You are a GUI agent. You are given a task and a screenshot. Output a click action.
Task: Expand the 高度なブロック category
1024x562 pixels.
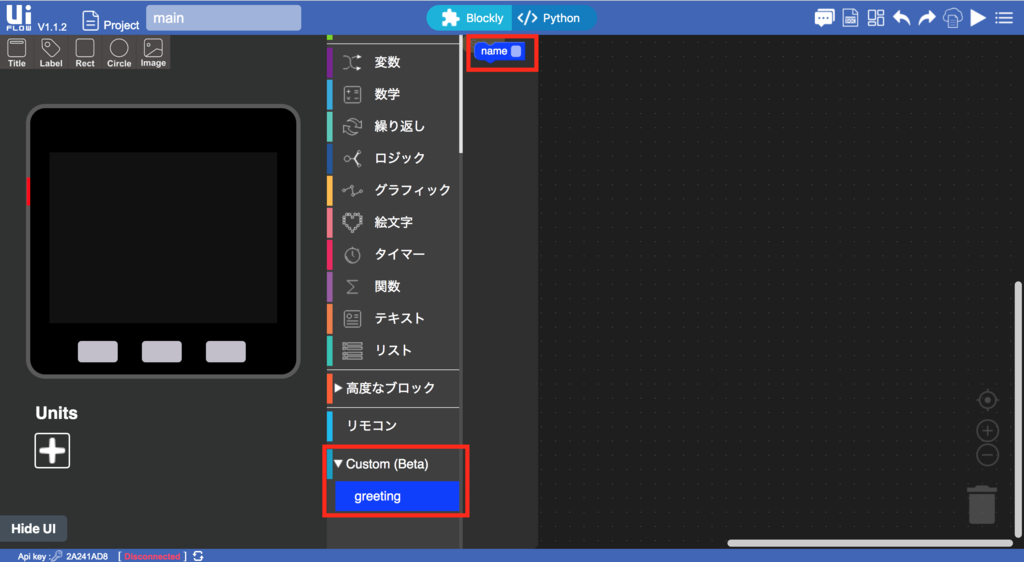point(393,388)
